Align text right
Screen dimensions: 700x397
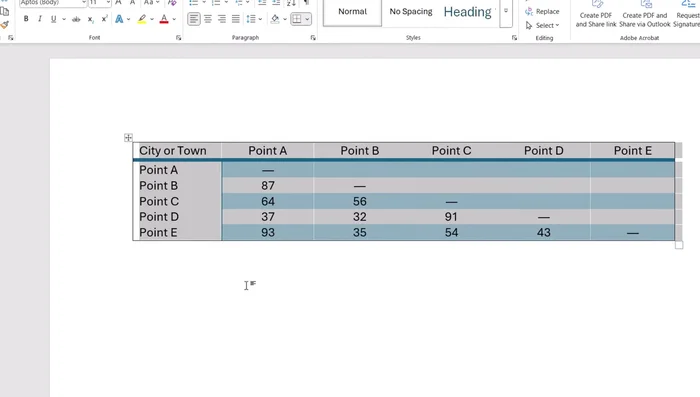click(x=221, y=19)
